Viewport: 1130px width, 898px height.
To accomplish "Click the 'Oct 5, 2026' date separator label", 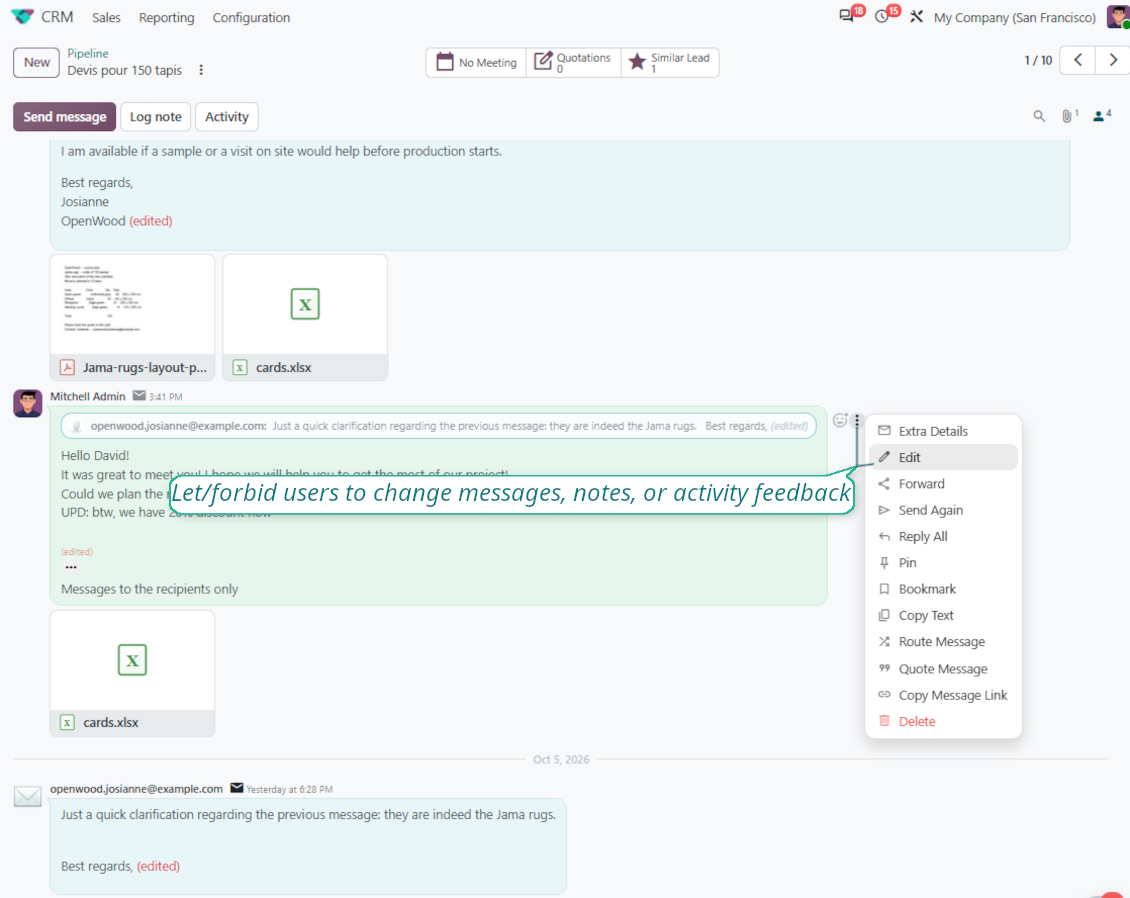I will click(x=561, y=760).
